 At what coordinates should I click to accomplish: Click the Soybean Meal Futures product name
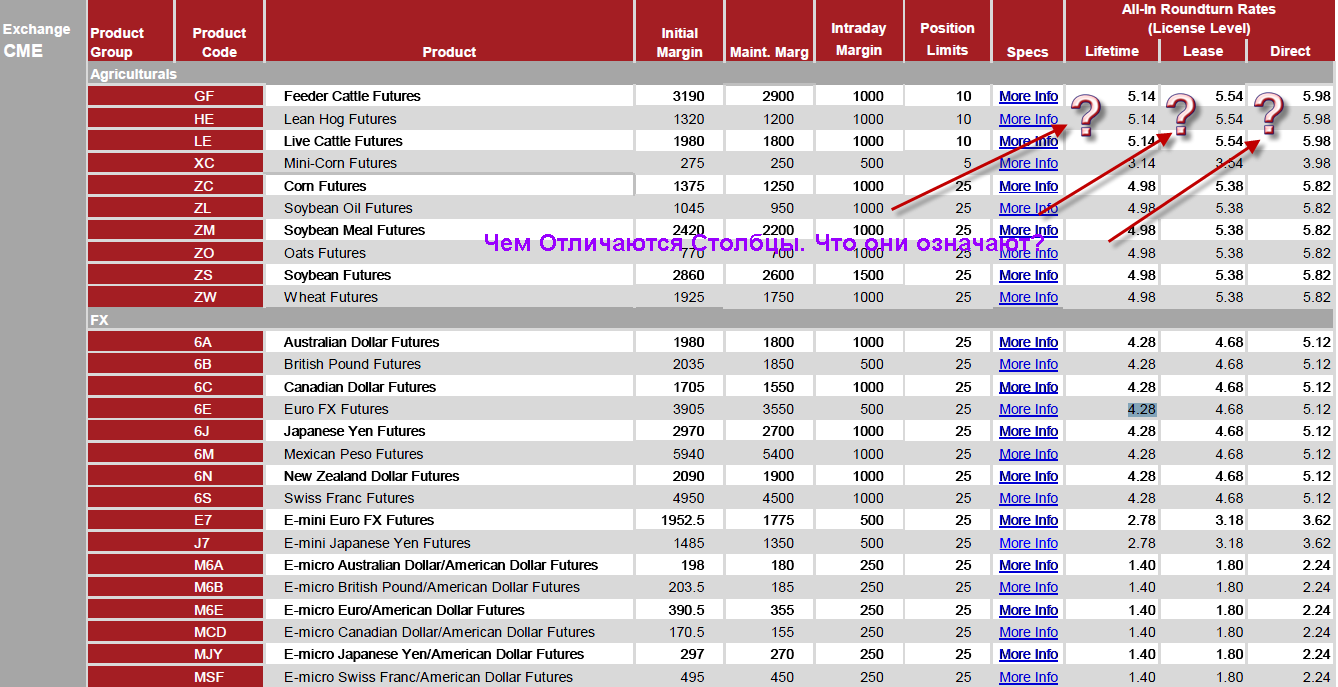[x=354, y=230]
